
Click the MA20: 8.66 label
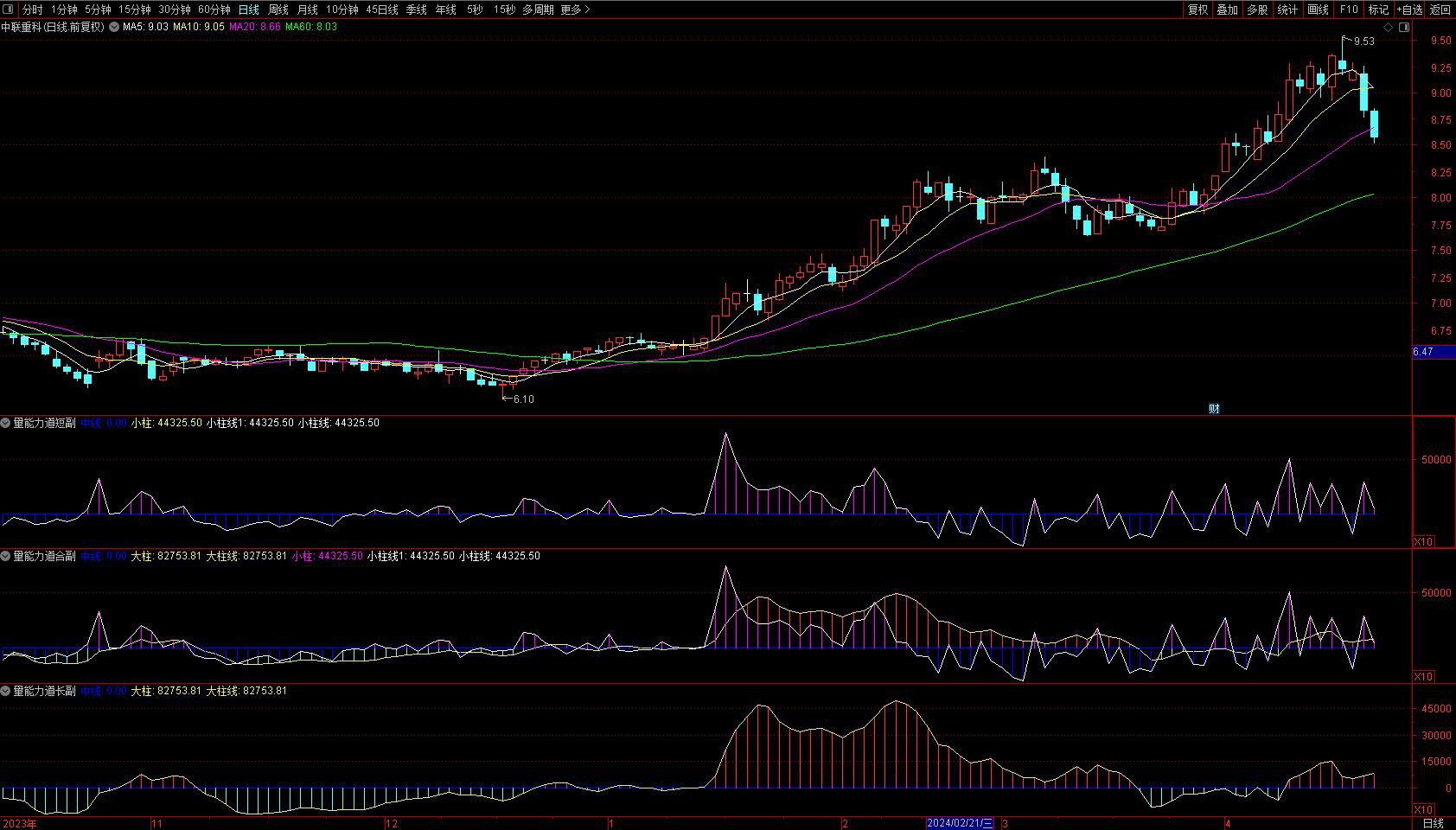(x=254, y=27)
